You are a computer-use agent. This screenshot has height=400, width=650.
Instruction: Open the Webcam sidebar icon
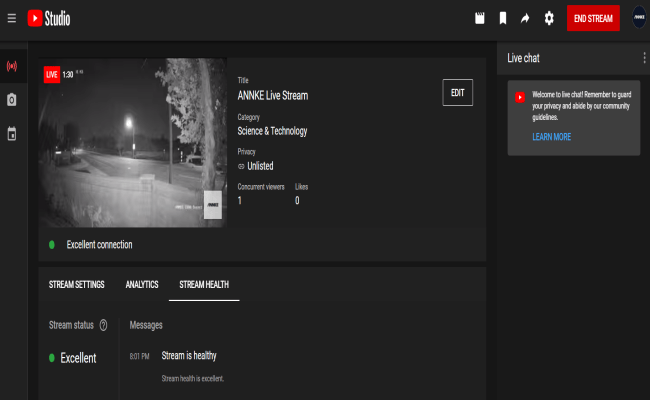tap(12, 100)
